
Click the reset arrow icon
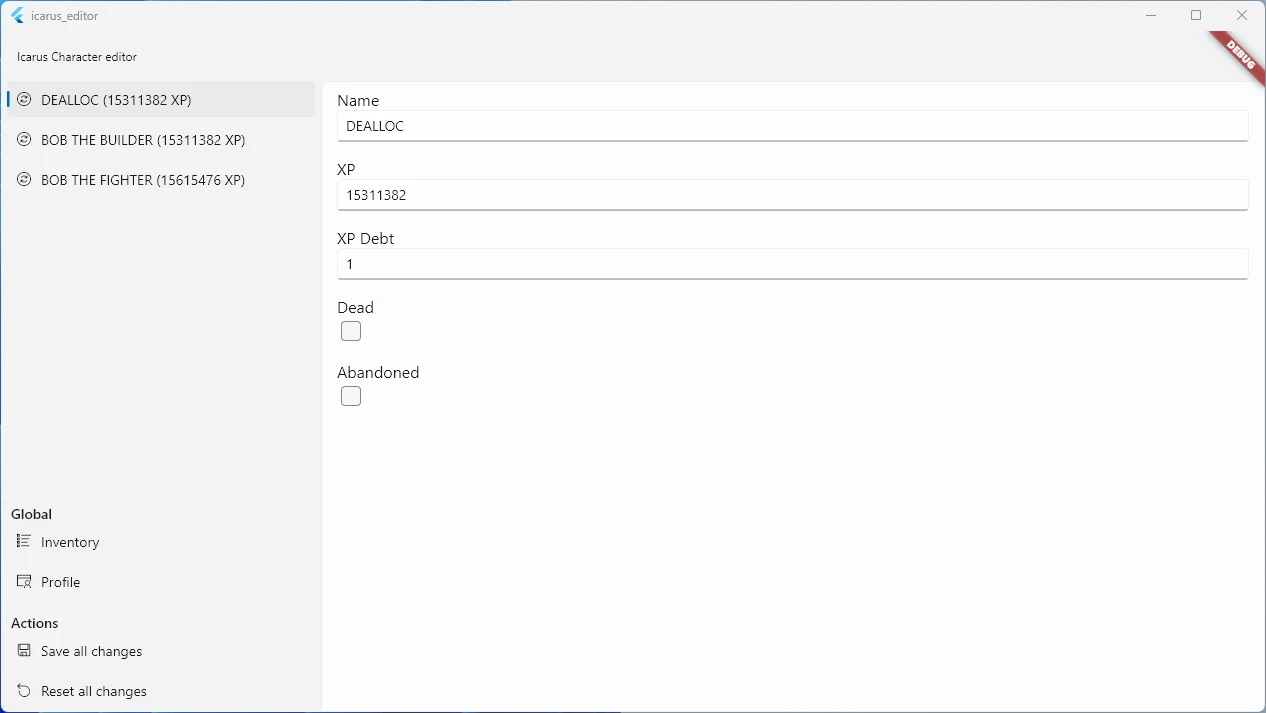[x=24, y=690]
